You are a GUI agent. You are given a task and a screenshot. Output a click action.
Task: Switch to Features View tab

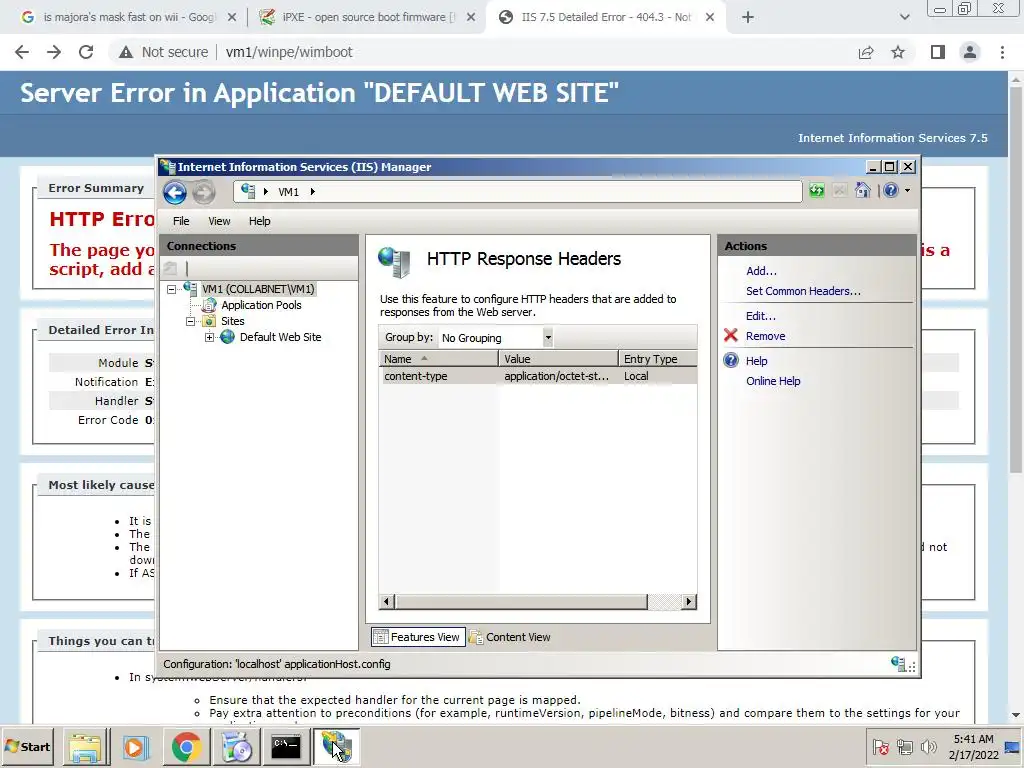coord(418,637)
